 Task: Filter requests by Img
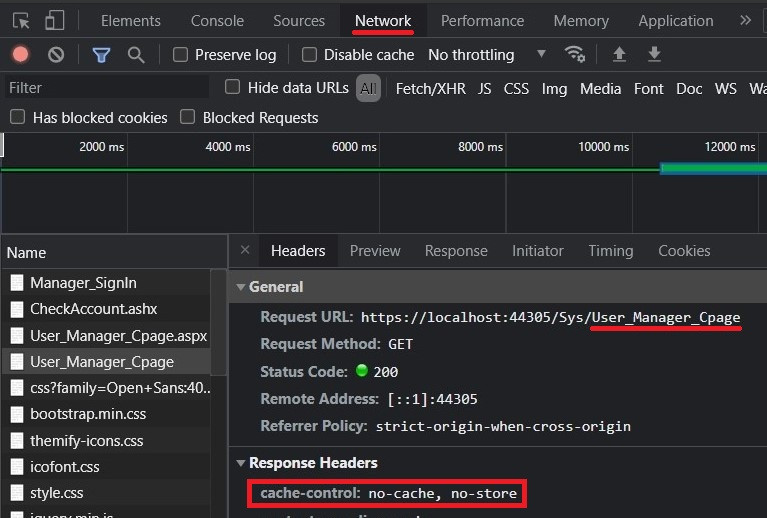554,89
